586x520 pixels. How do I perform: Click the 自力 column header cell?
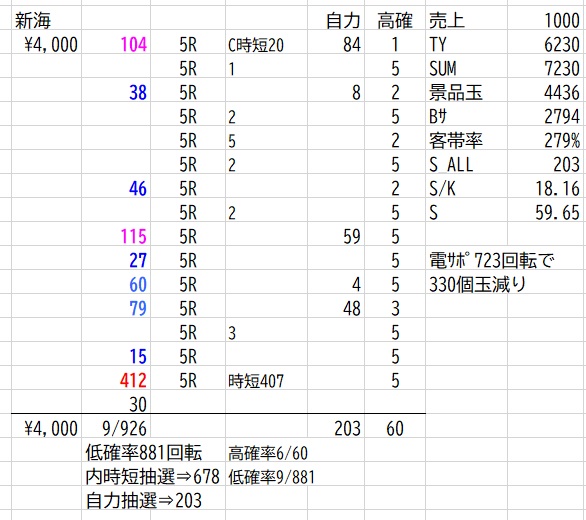336,21
